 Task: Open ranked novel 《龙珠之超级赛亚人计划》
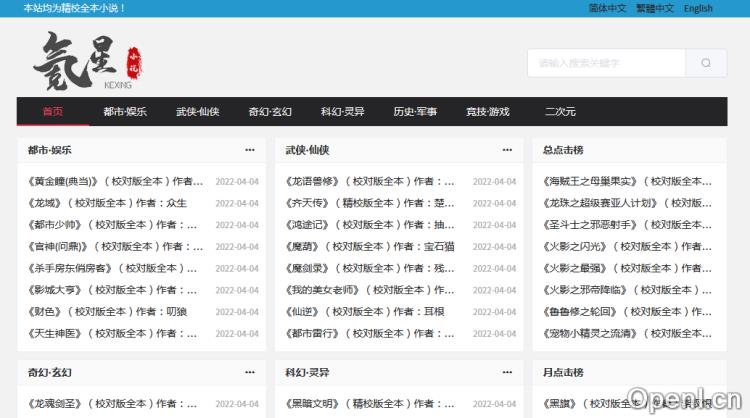pos(627,203)
